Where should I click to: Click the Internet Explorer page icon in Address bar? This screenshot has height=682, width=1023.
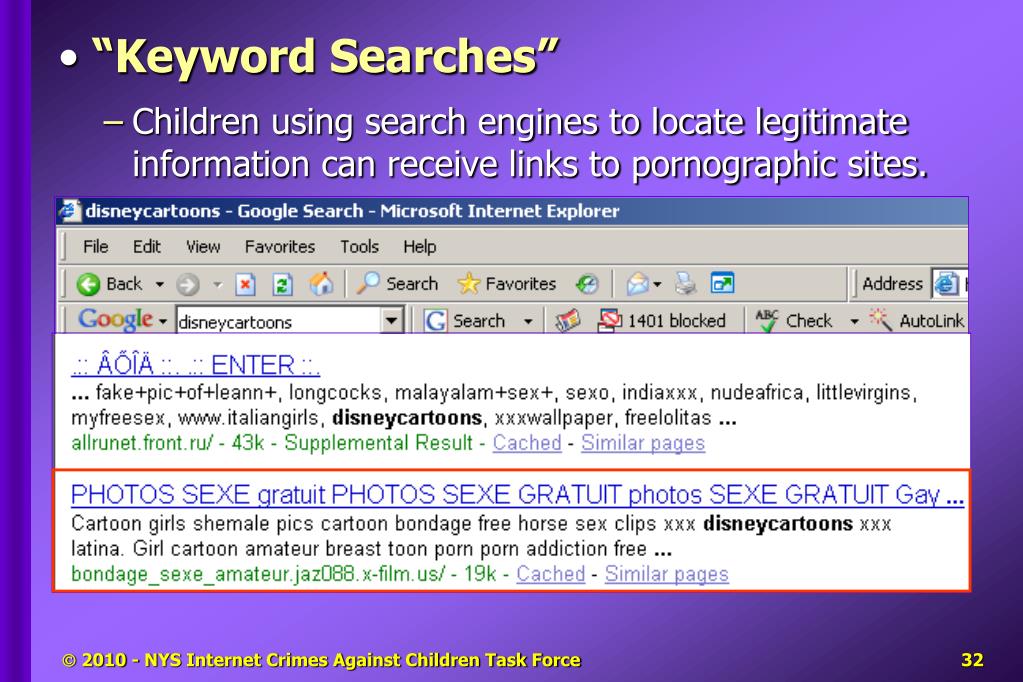[x=945, y=284]
